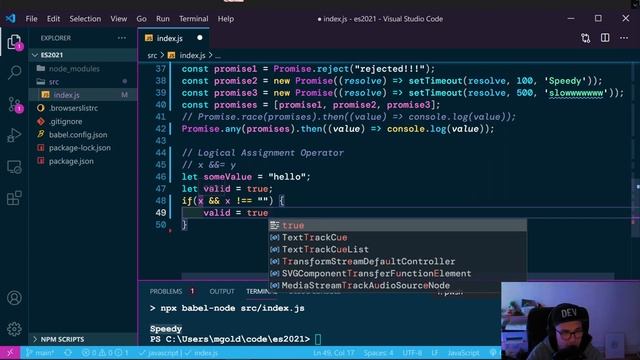The height and width of the screenshot is (360, 640).
Task: Click the 'Logical Assignment Operator' comment line
Action: pos(263,153)
